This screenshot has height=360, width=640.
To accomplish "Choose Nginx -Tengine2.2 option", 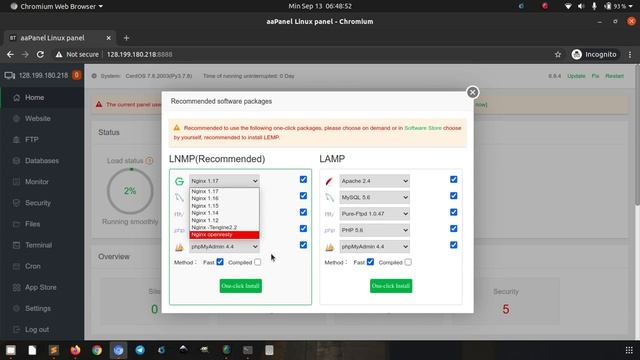I will [224, 227].
